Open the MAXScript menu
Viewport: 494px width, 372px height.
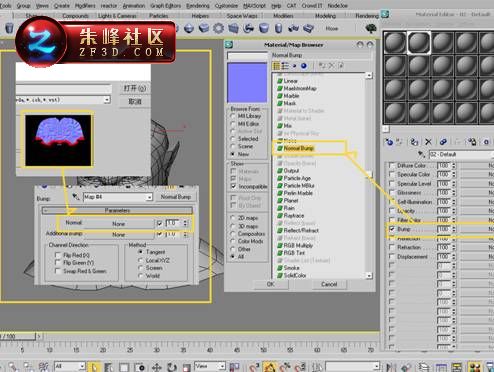(x=254, y=6)
